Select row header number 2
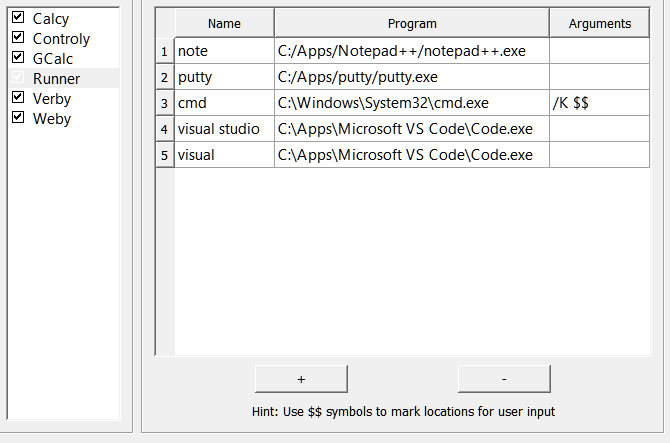This screenshot has height=443, width=670. (165, 77)
